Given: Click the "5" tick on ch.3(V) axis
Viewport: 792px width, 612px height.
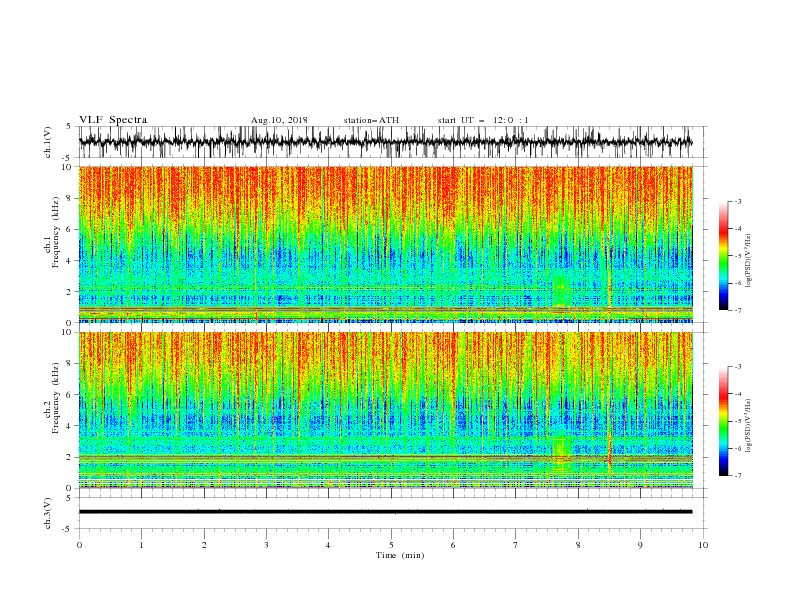Looking at the screenshot, I should click(x=69, y=497).
